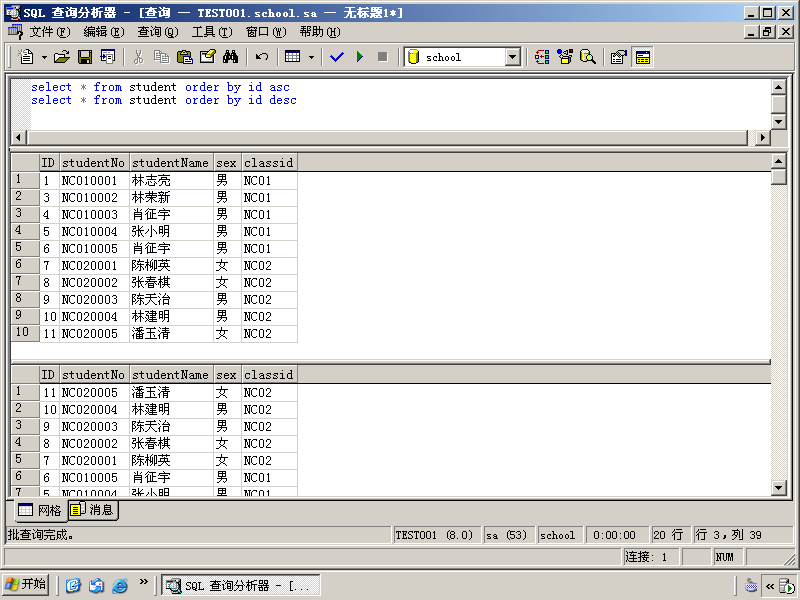Switch to the 网格 results tab
The width and height of the screenshot is (800, 600).
point(41,510)
